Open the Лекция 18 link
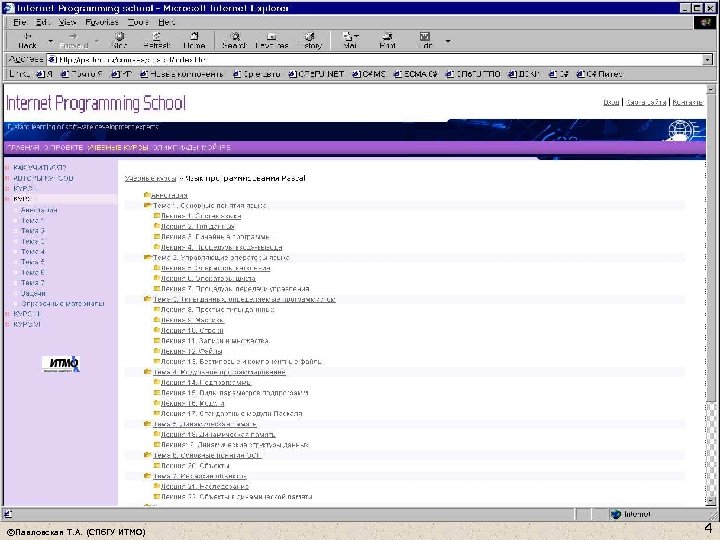 218,434
